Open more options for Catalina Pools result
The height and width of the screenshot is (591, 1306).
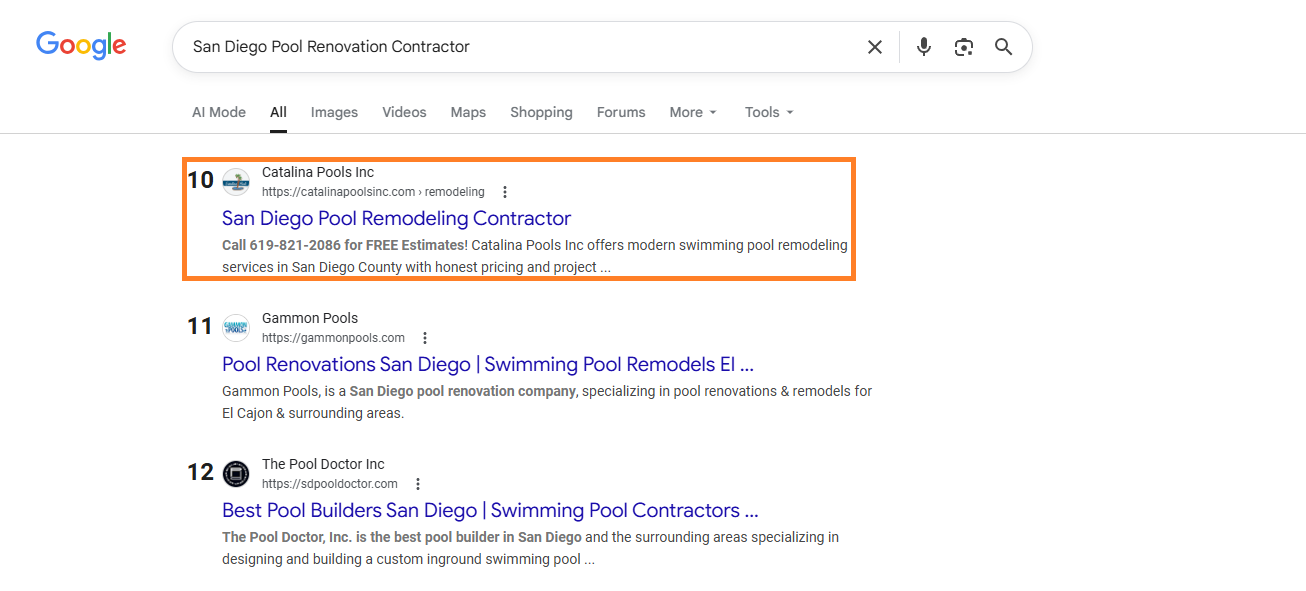tap(505, 192)
